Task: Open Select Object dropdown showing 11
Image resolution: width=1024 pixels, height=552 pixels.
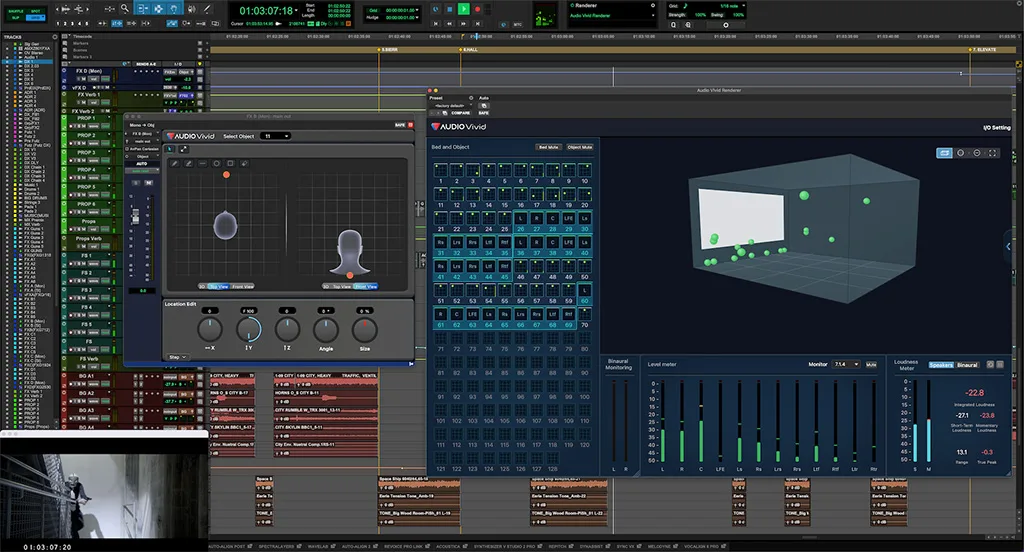Action: pyautogui.click(x=275, y=136)
